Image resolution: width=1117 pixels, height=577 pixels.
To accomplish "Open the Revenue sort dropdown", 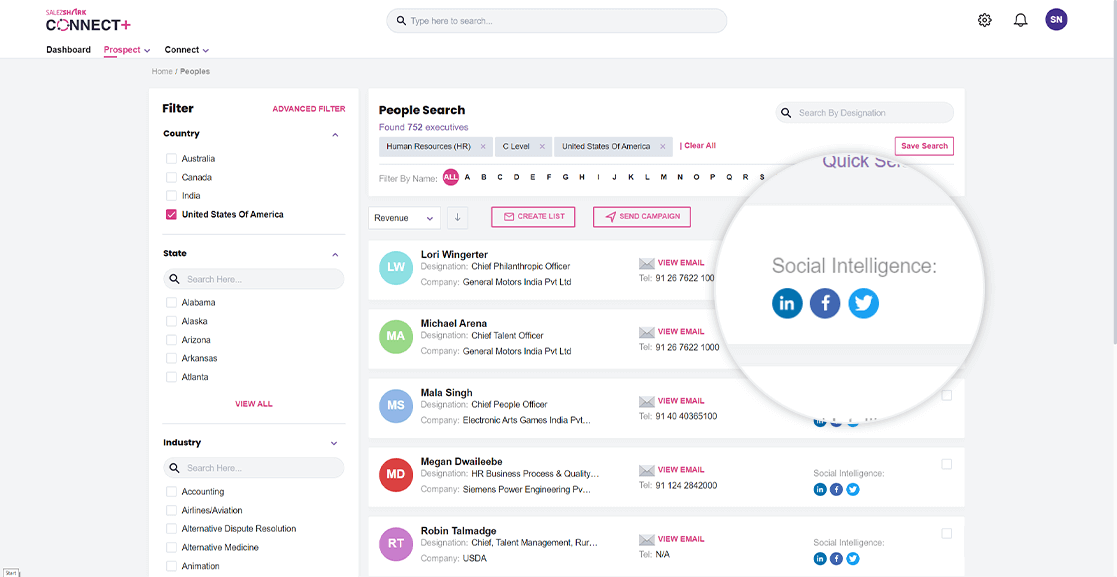I will [404, 218].
